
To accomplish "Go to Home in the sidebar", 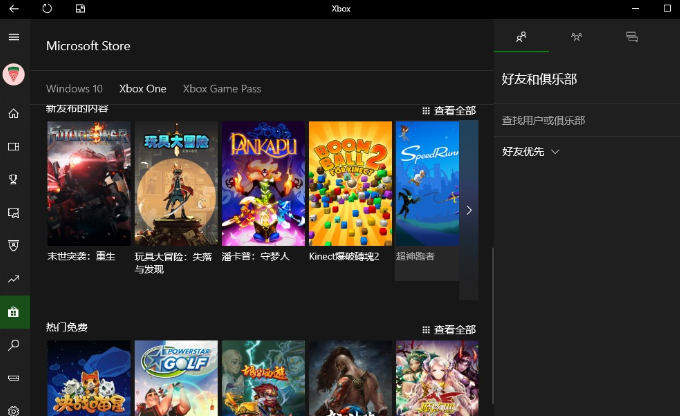I will tap(14, 113).
